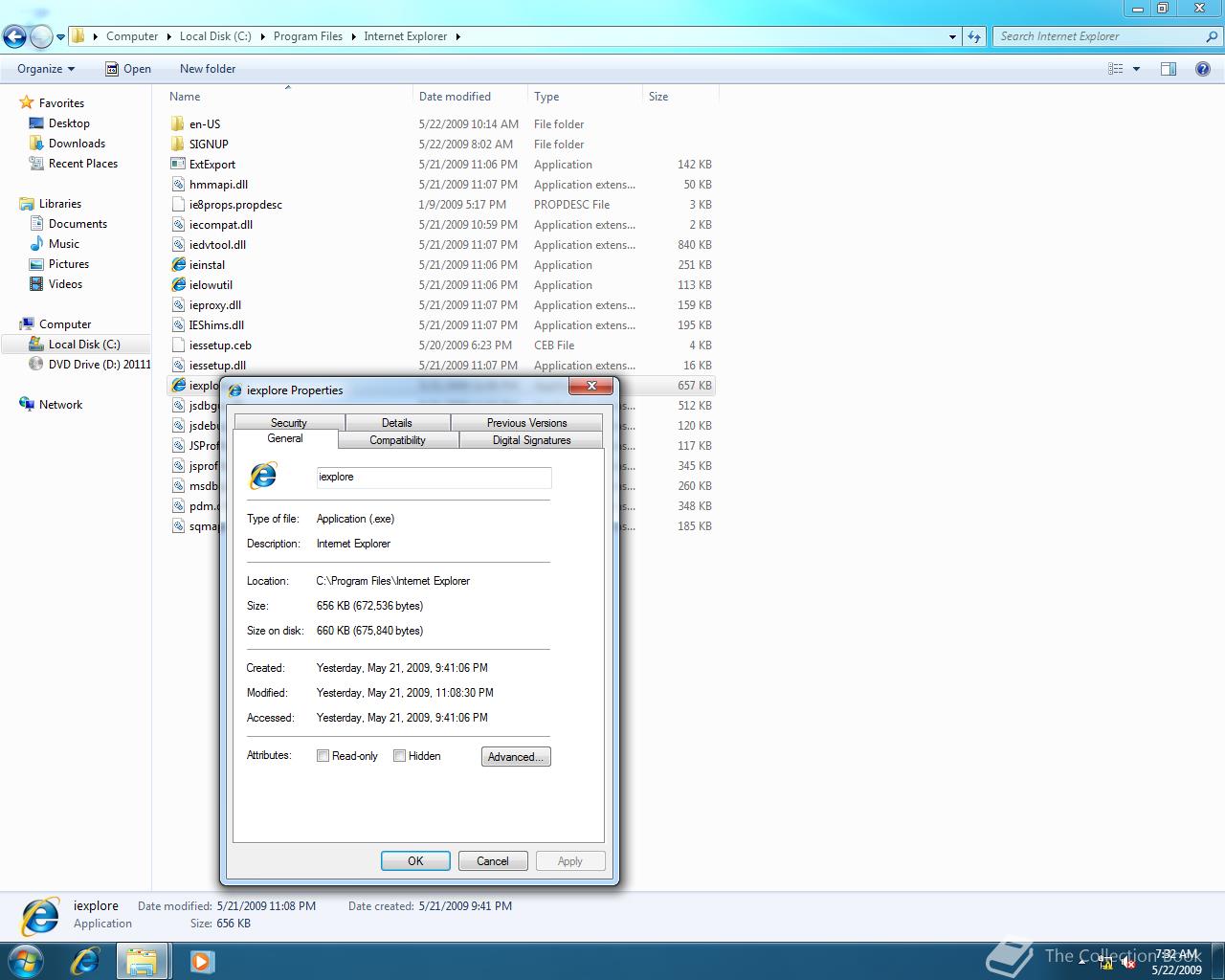Select the ielowutil application icon
Viewport: 1225px width, 980px height.
178,284
